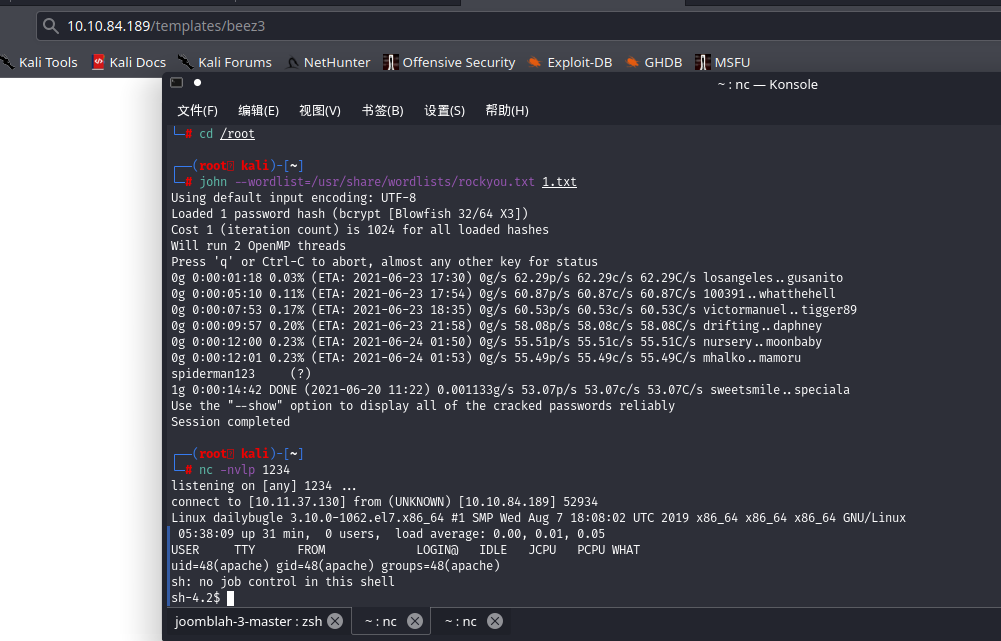Open the Kali Tools bookmark
1001x641 pixels.
[x=39, y=63]
